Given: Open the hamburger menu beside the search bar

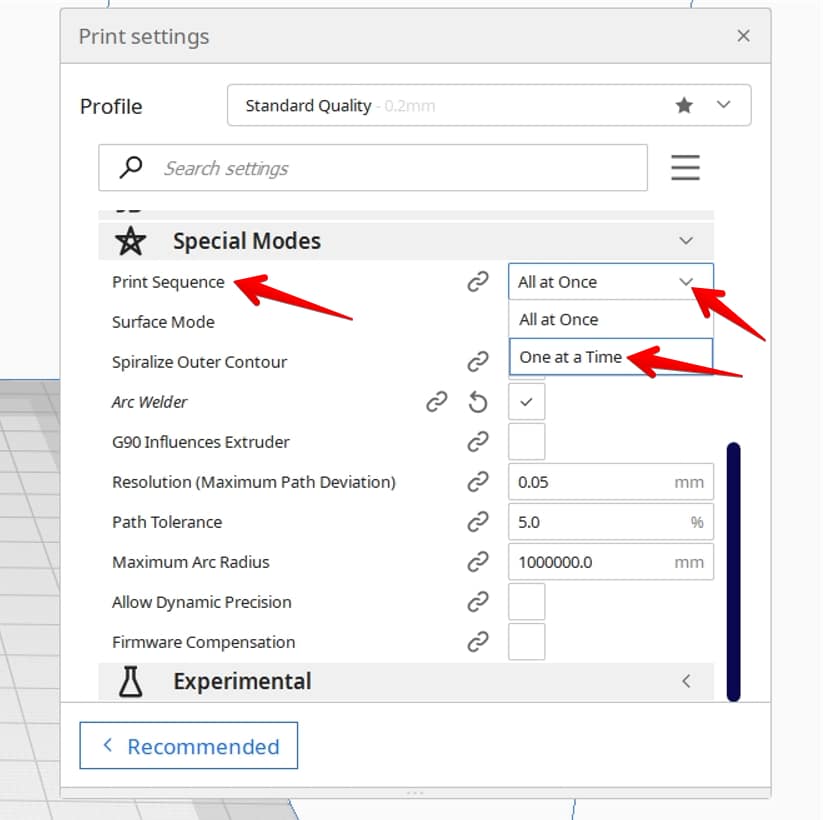Looking at the screenshot, I should 686,167.
